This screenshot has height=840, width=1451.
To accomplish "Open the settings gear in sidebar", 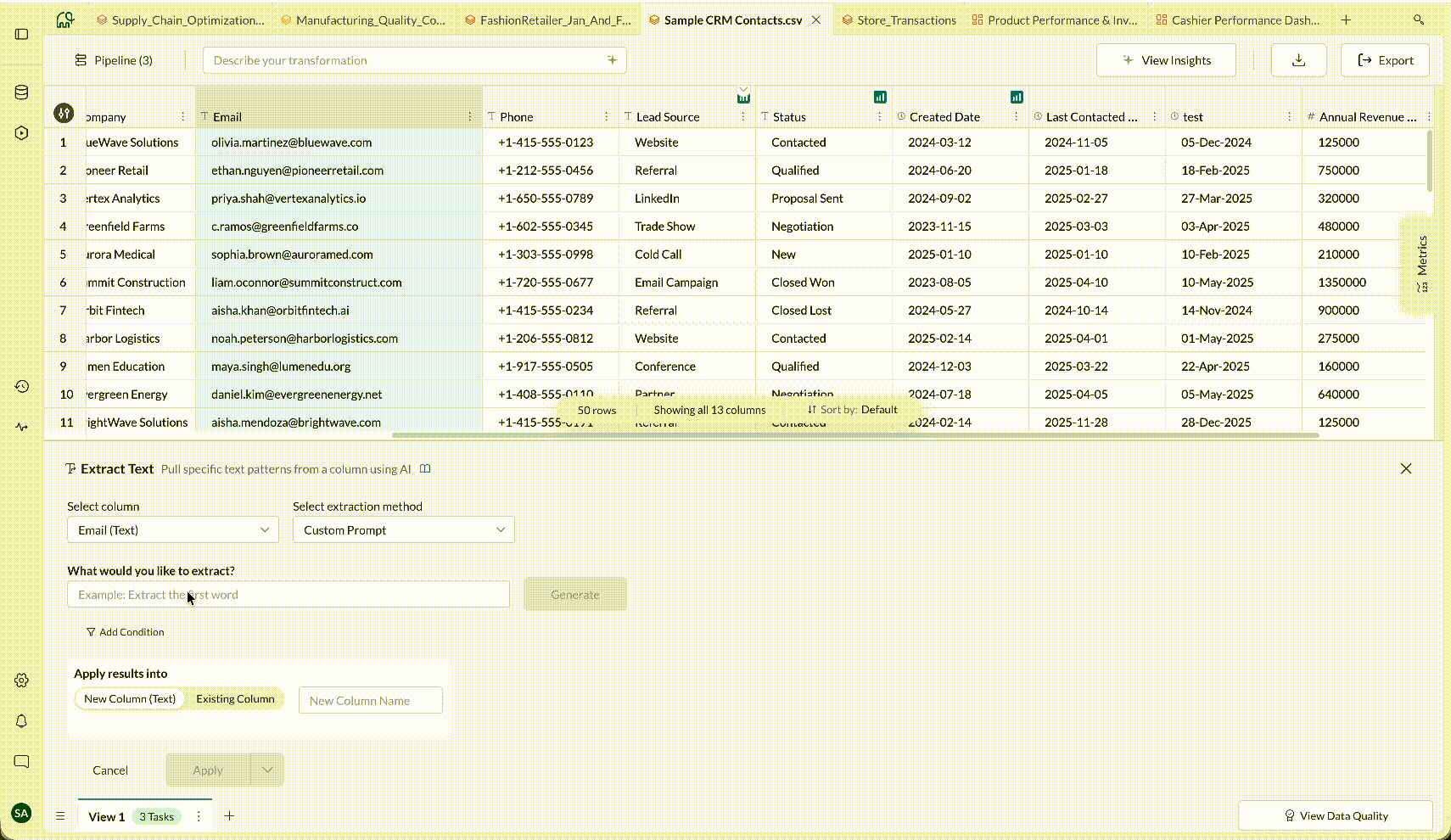I will 22,680.
